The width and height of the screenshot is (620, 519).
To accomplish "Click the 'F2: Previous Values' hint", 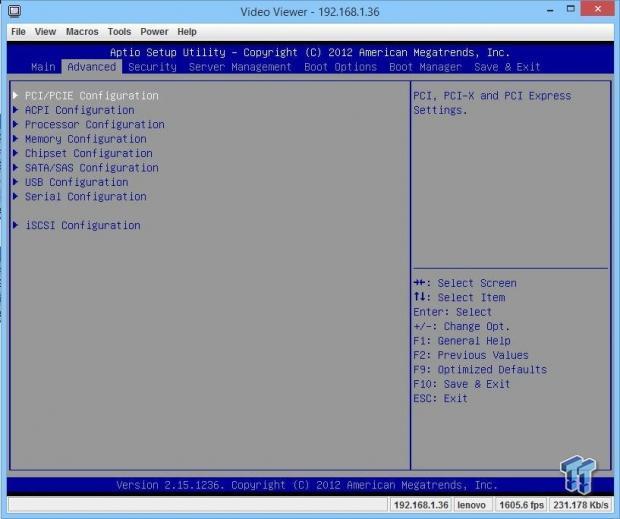I will click(x=471, y=355).
